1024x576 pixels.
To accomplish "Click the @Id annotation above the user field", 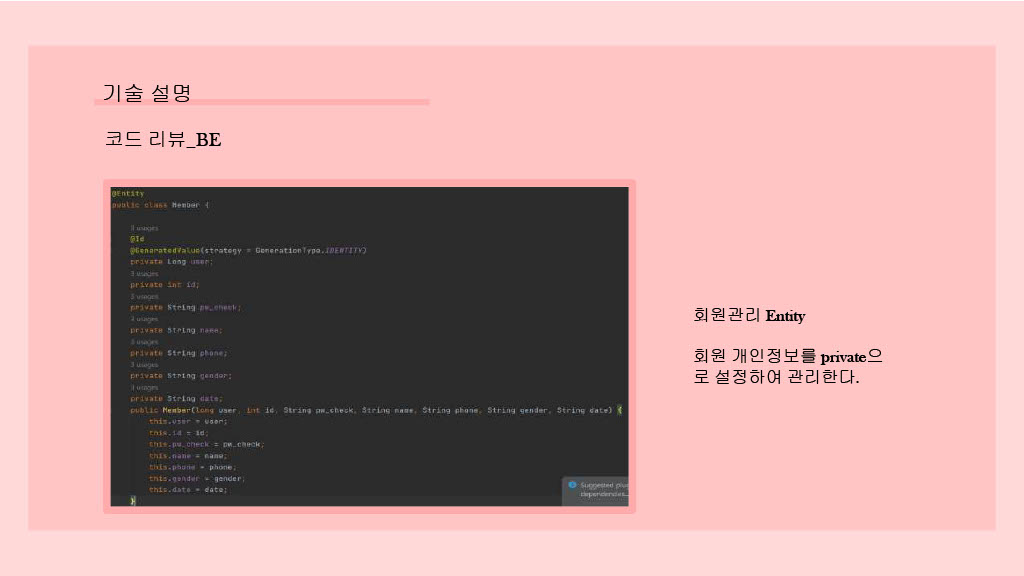I will pos(136,239).
